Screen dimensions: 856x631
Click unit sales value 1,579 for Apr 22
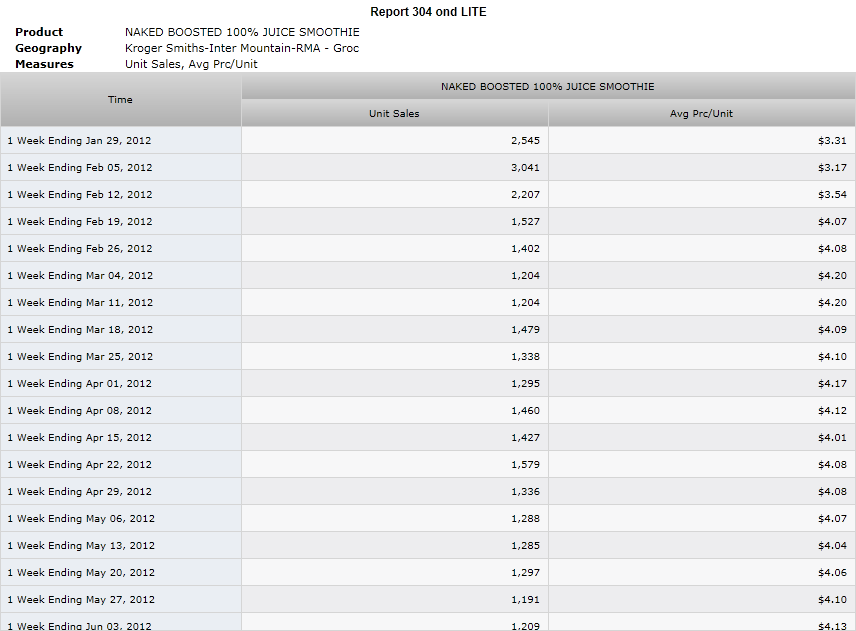tap(525, 465)
